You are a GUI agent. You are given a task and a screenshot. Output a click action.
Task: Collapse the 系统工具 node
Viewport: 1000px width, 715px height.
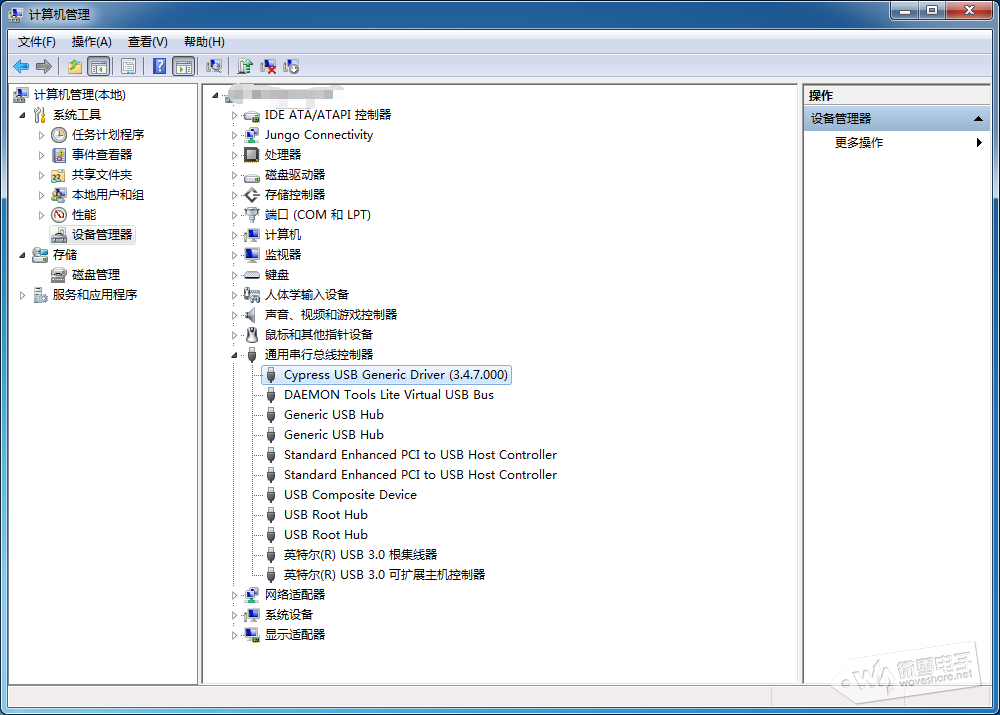[22, 115]
